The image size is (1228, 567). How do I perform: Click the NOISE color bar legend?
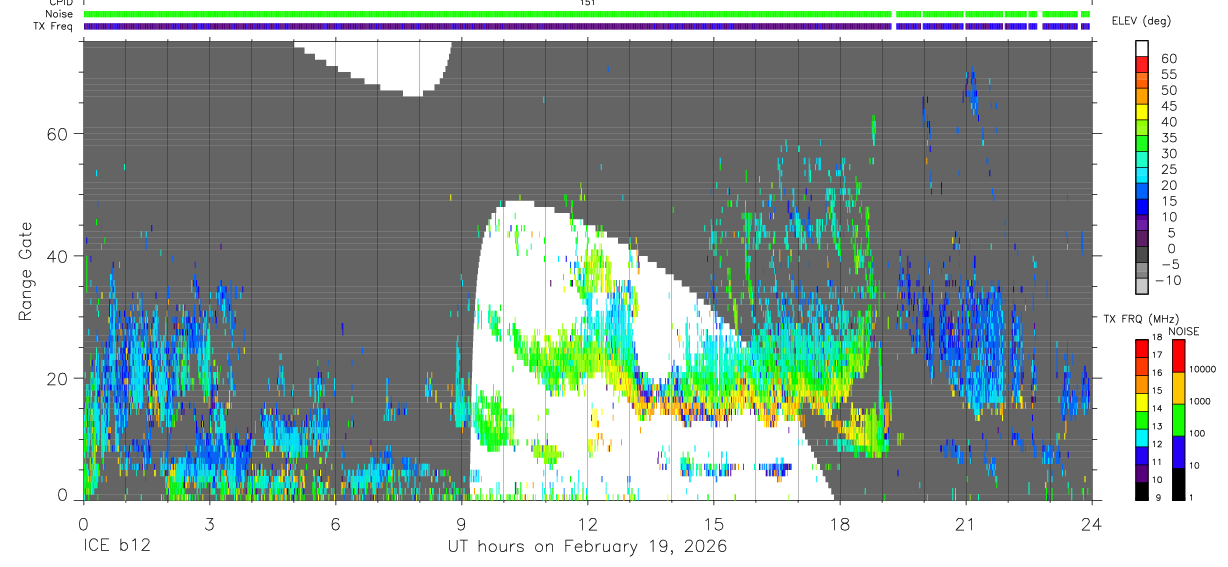[1179, 419]
